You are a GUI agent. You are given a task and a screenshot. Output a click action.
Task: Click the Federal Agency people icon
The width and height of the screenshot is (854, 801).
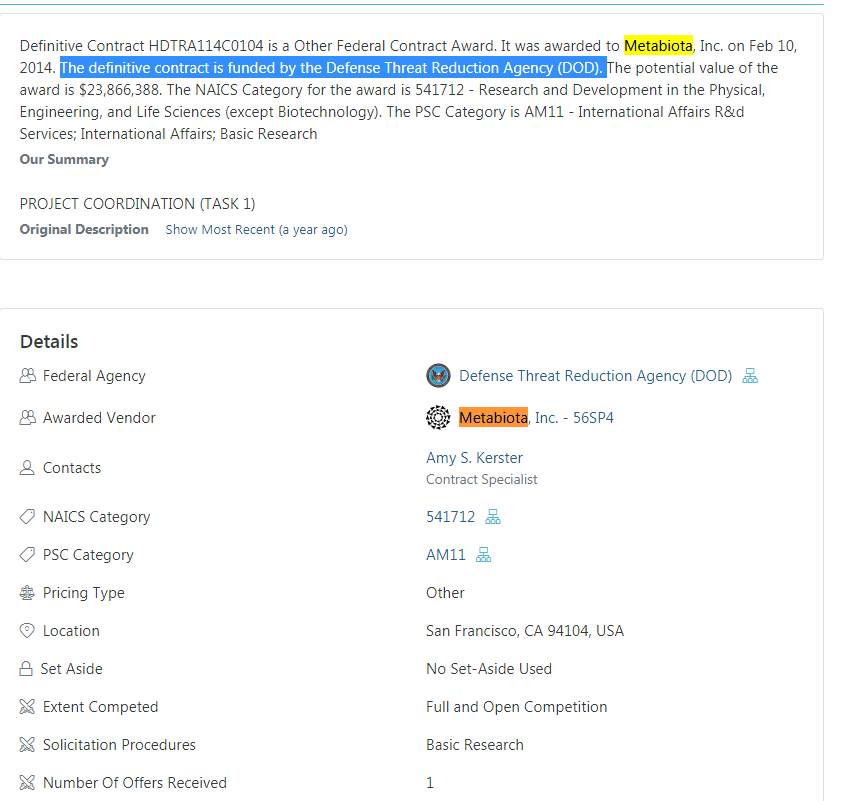click(x=27, y=376)
